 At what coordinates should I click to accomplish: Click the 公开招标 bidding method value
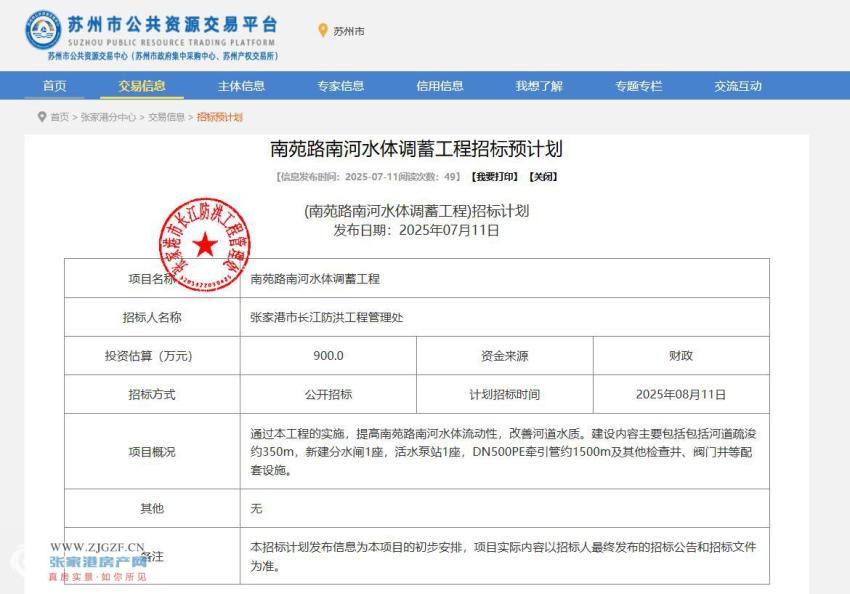click(328, 395)
